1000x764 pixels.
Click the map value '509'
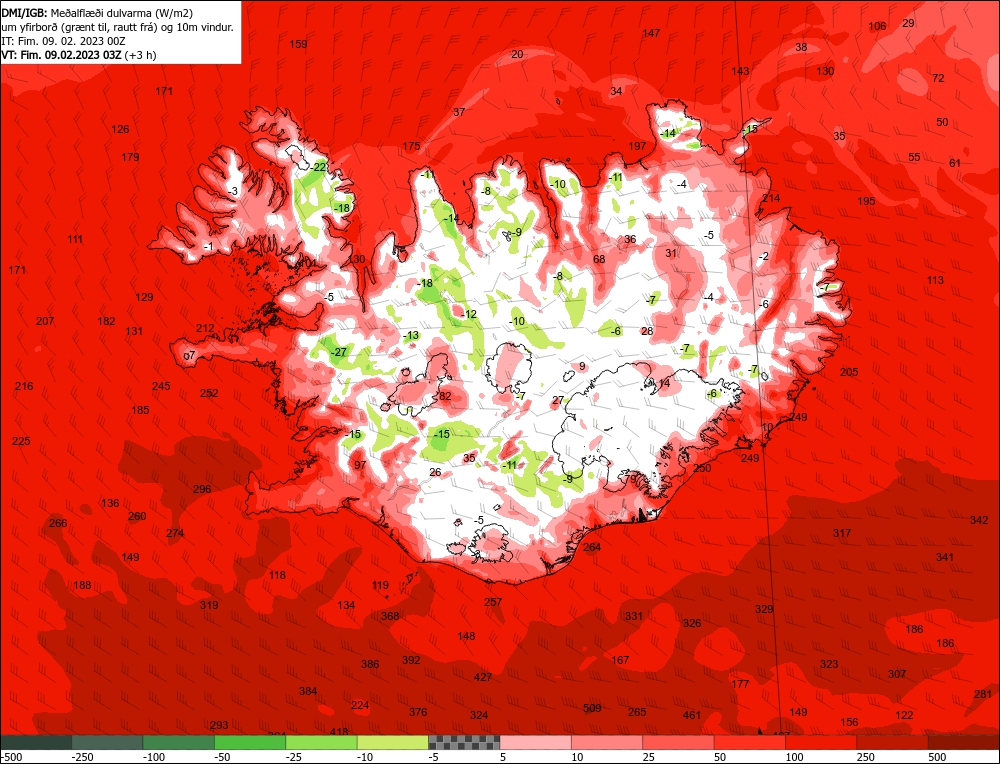tap(592, 708)
